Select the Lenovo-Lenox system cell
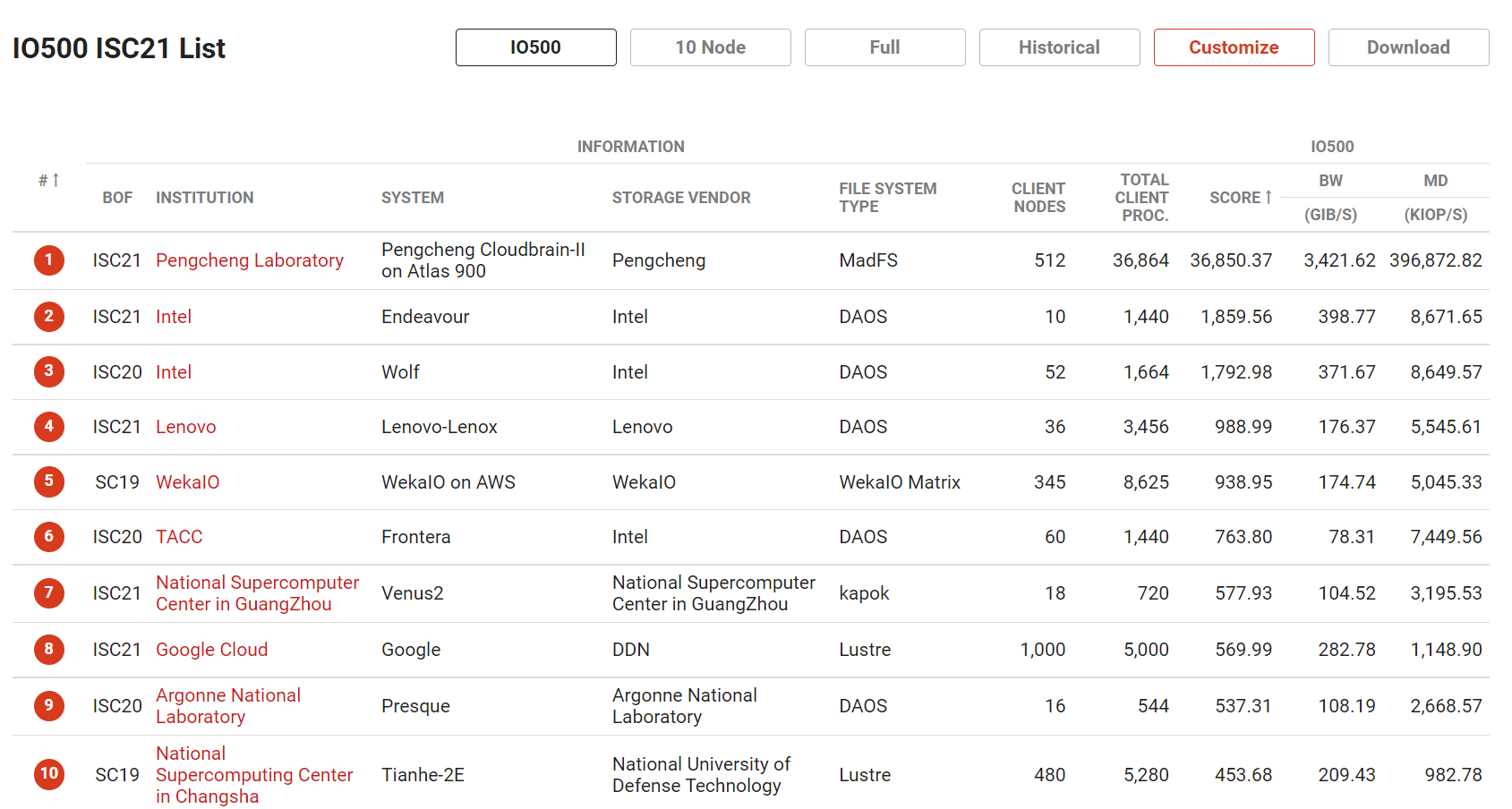The width and height of the screenshot is (1512, 809). tap(440, 427)
